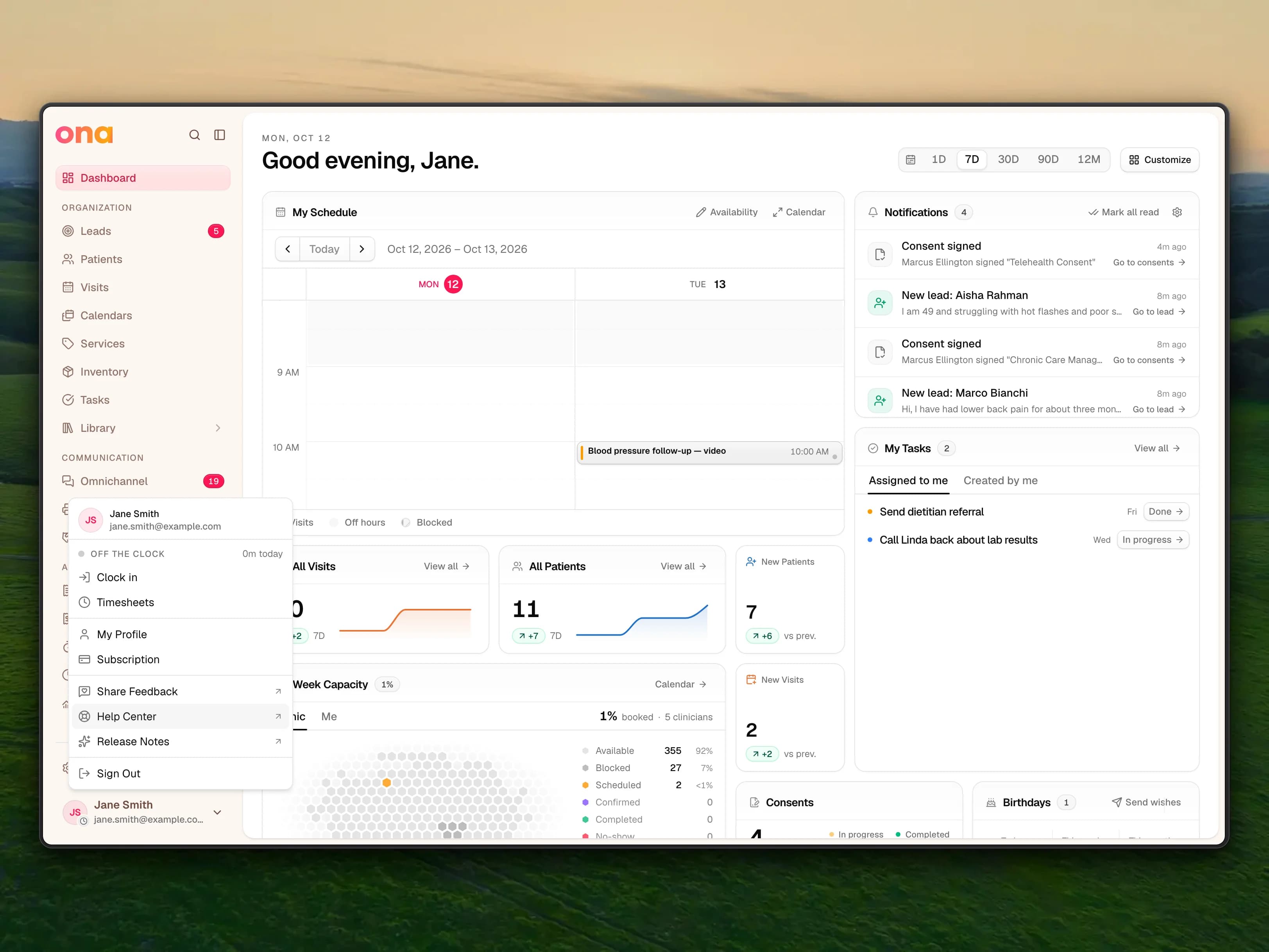The width and height of the screenshot is (1269, 952).
Task: Expand schedule to full Calendar
Action: pos(798,212)
